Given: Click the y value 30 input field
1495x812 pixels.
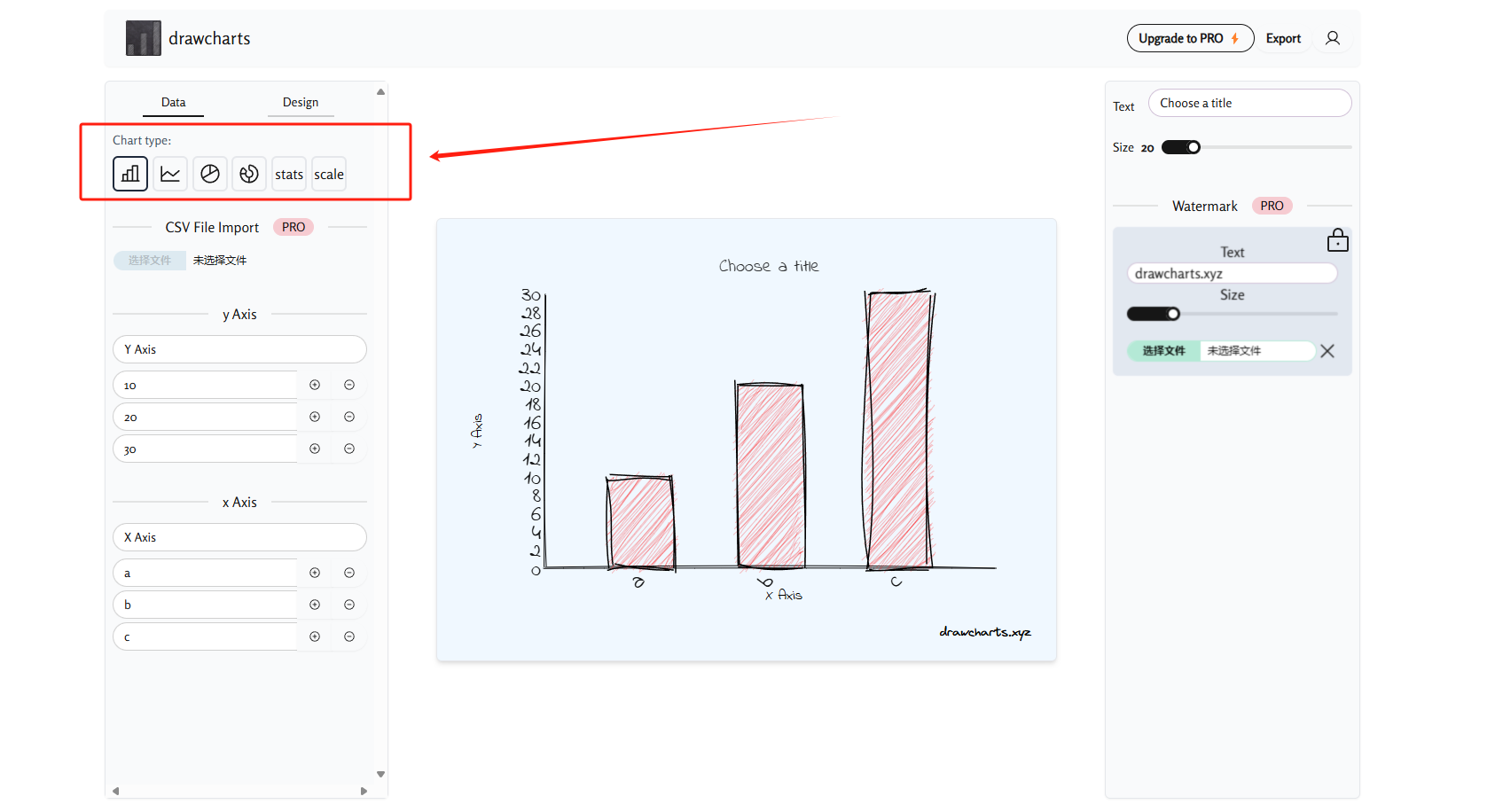Looking at the screenshot, I should 206,449.
